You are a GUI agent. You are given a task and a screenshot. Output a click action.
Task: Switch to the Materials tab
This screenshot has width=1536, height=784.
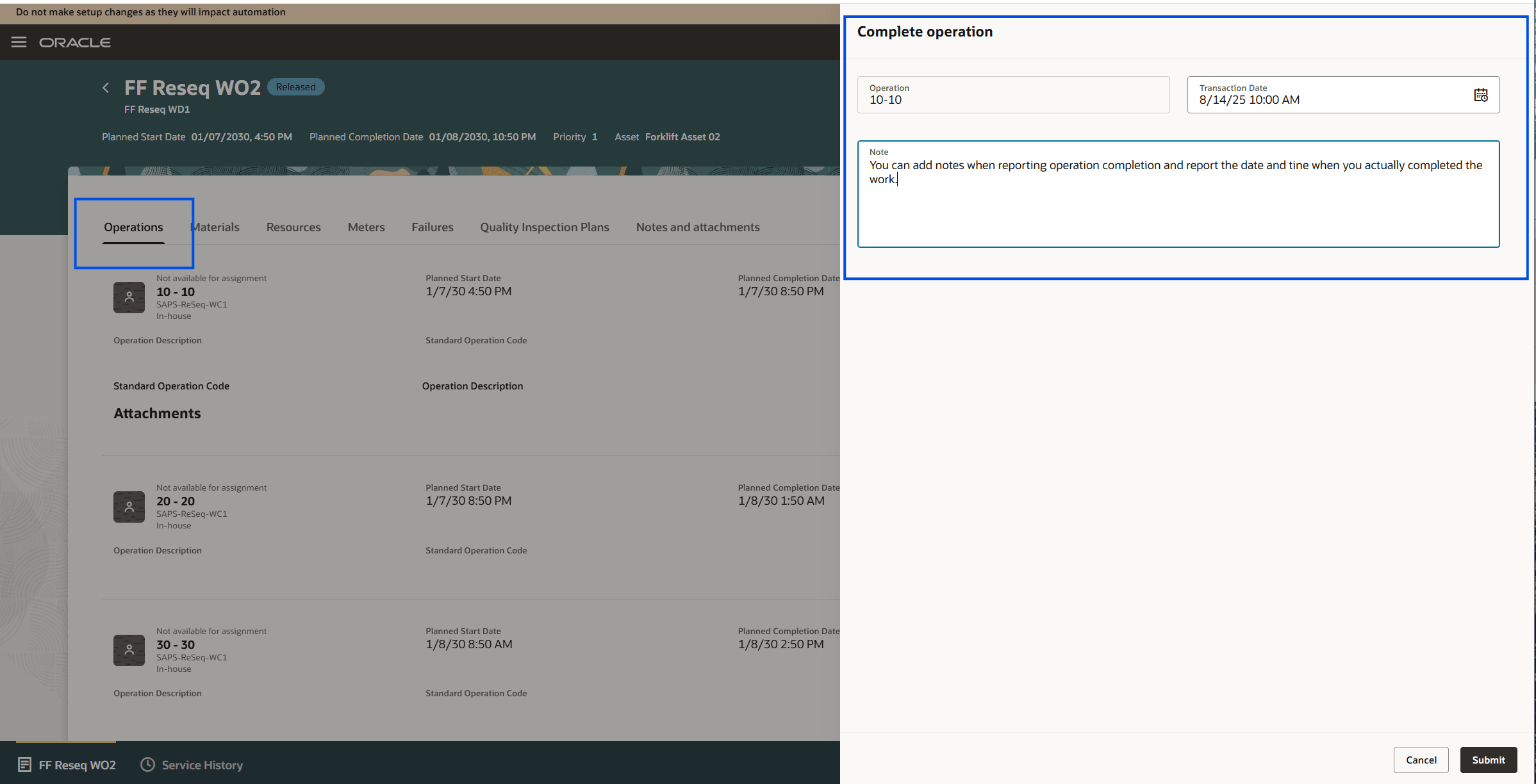click(215, 227)
